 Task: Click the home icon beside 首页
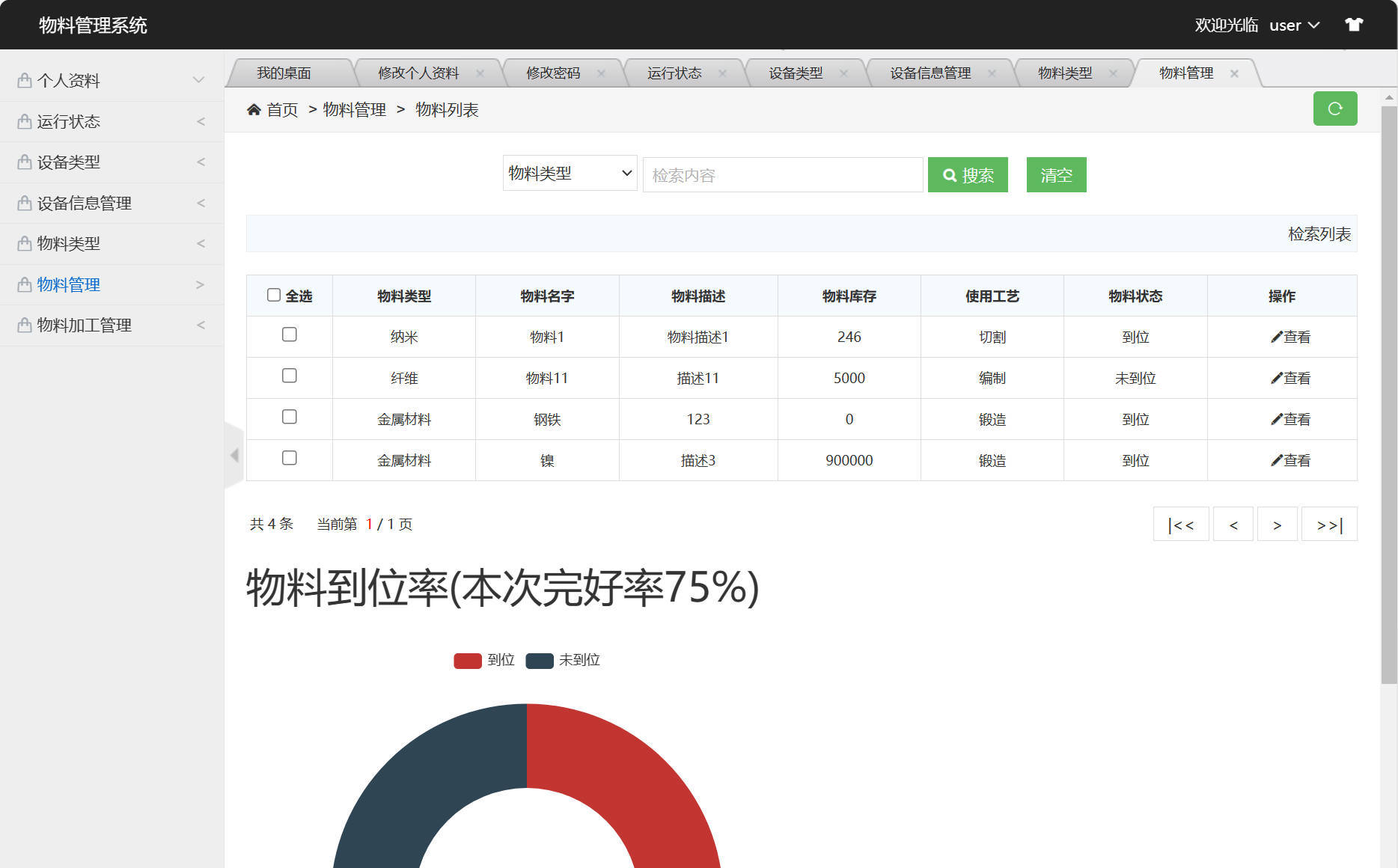pyautogui.click(x=254, y=109)
